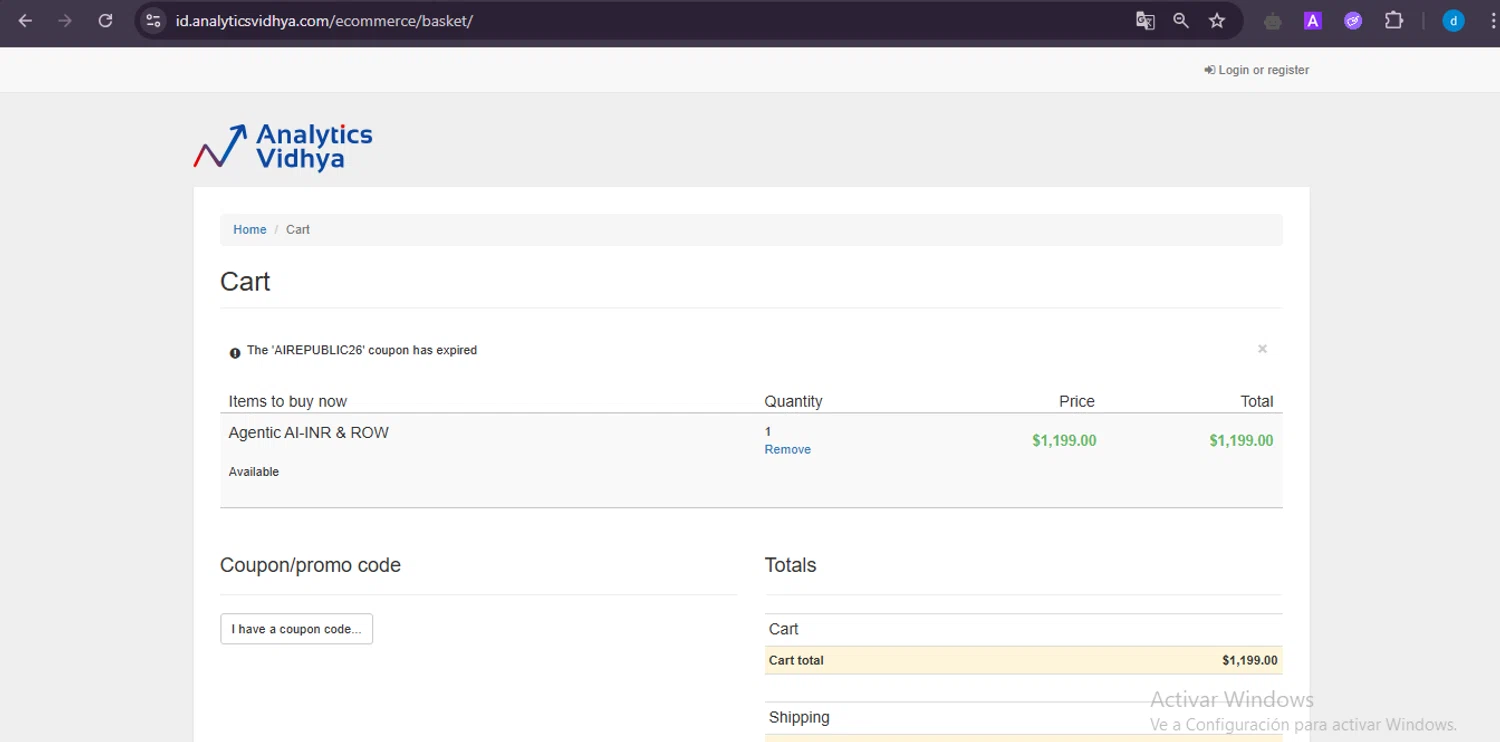Screen dimensions: 1500x742
Task: Click 'Items to buy now' header
Action: pos(288,402)
